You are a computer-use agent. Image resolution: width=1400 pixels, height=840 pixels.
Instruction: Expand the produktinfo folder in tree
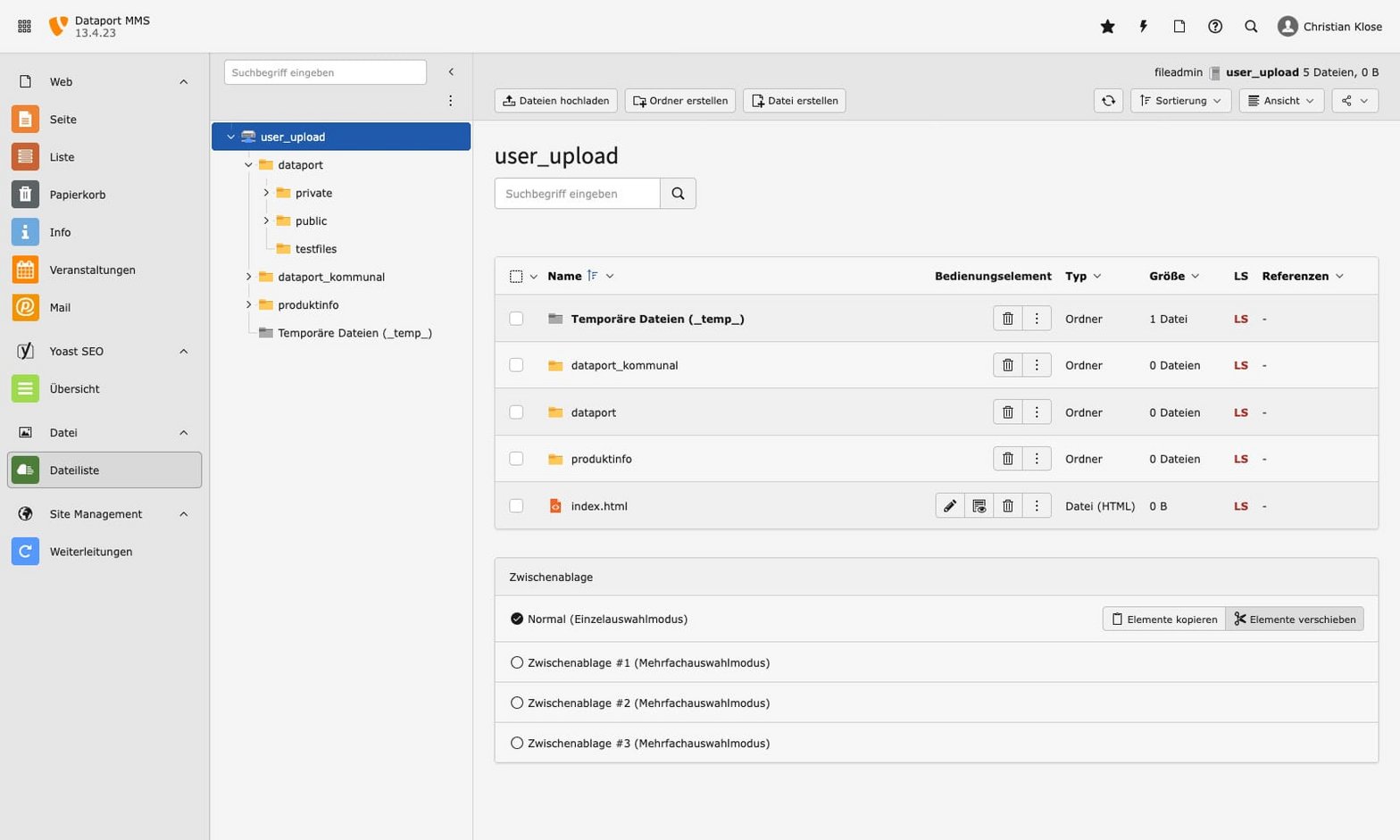pyautogui.click(x=248, y=305)
